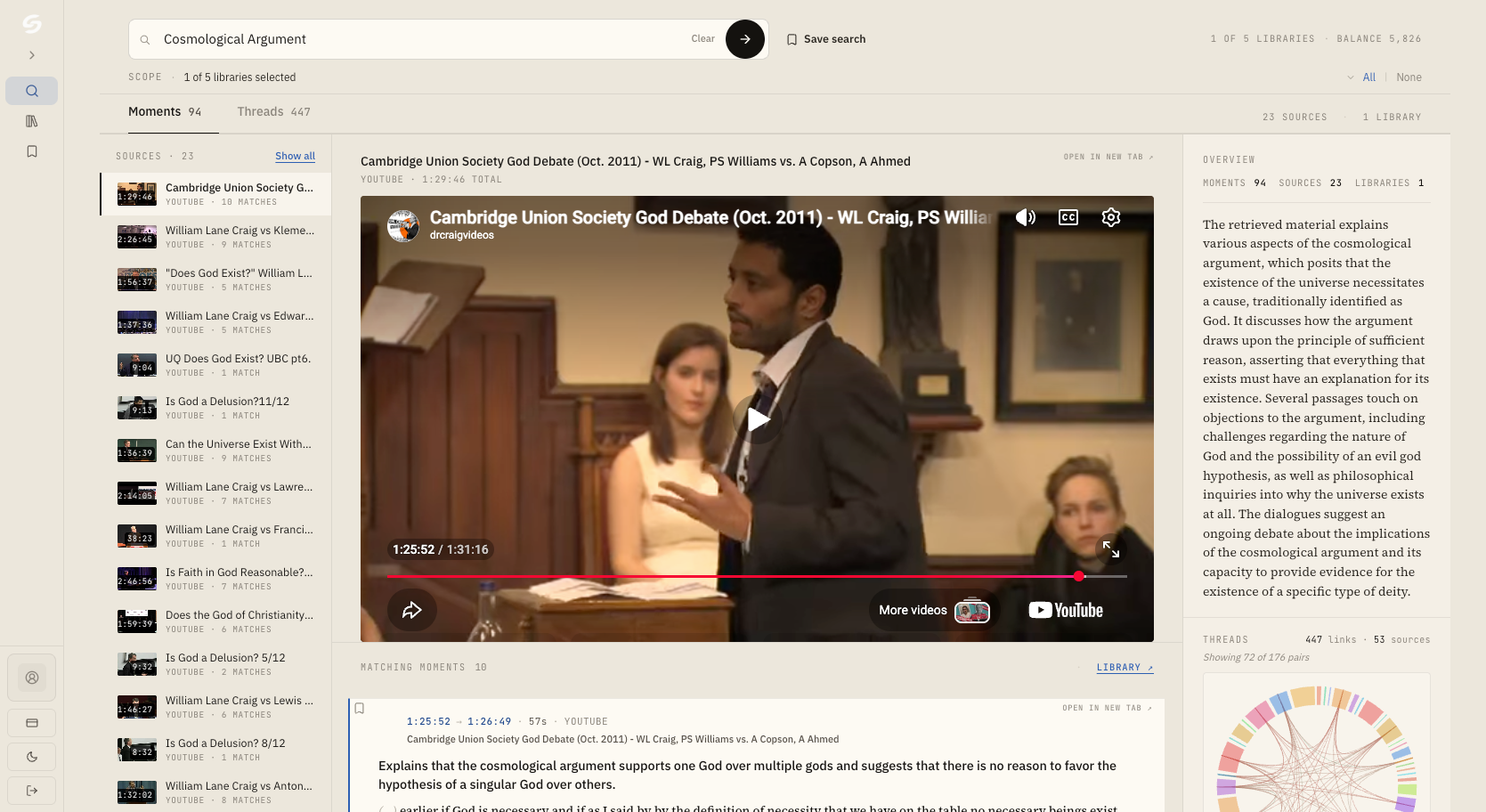Select the William Lane Craig vs Franci... source
The height and width of the screenshot is (812, 1486).
(x=215, y=536)
